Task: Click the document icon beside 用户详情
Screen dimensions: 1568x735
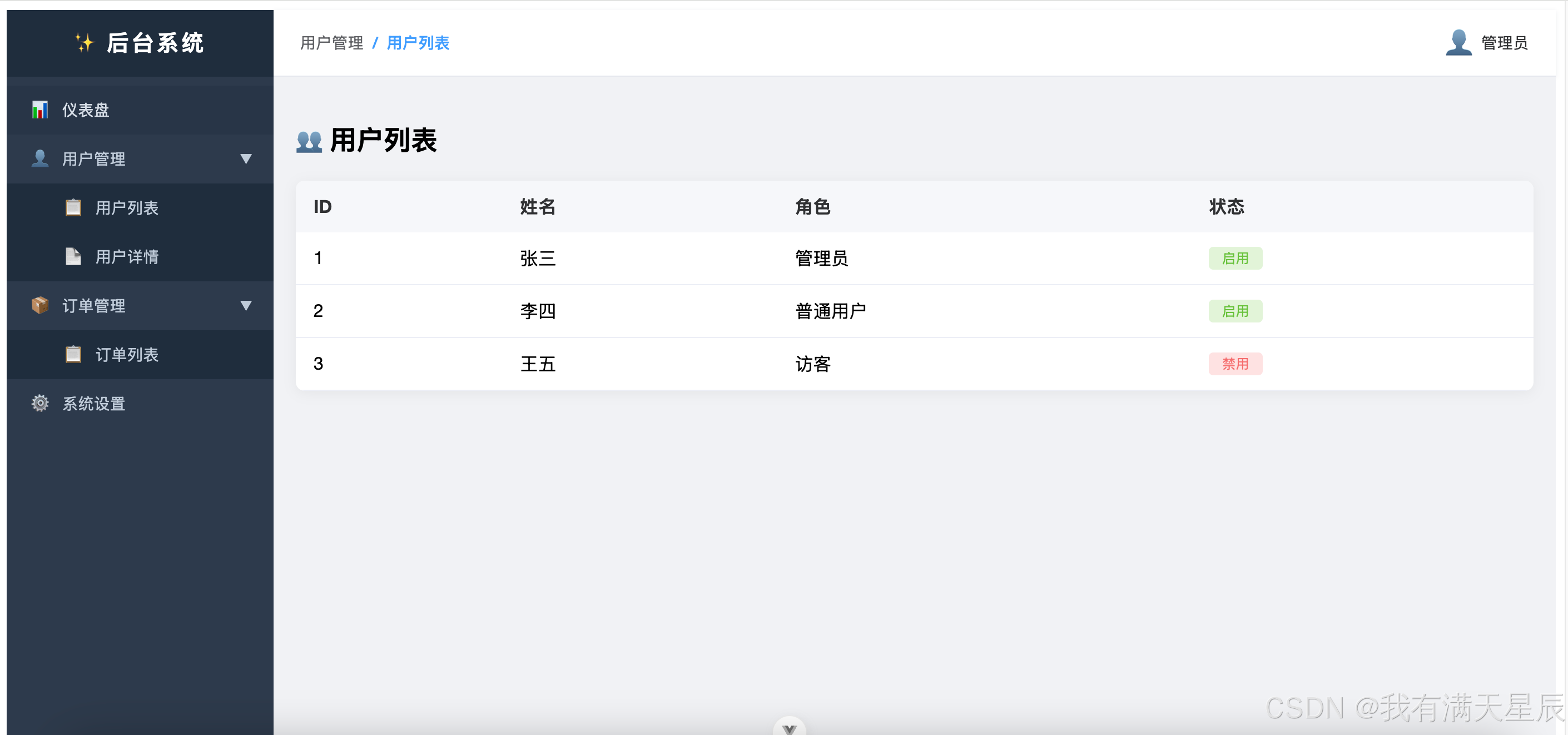Action: pyautogui.click(x=73, y=257)
